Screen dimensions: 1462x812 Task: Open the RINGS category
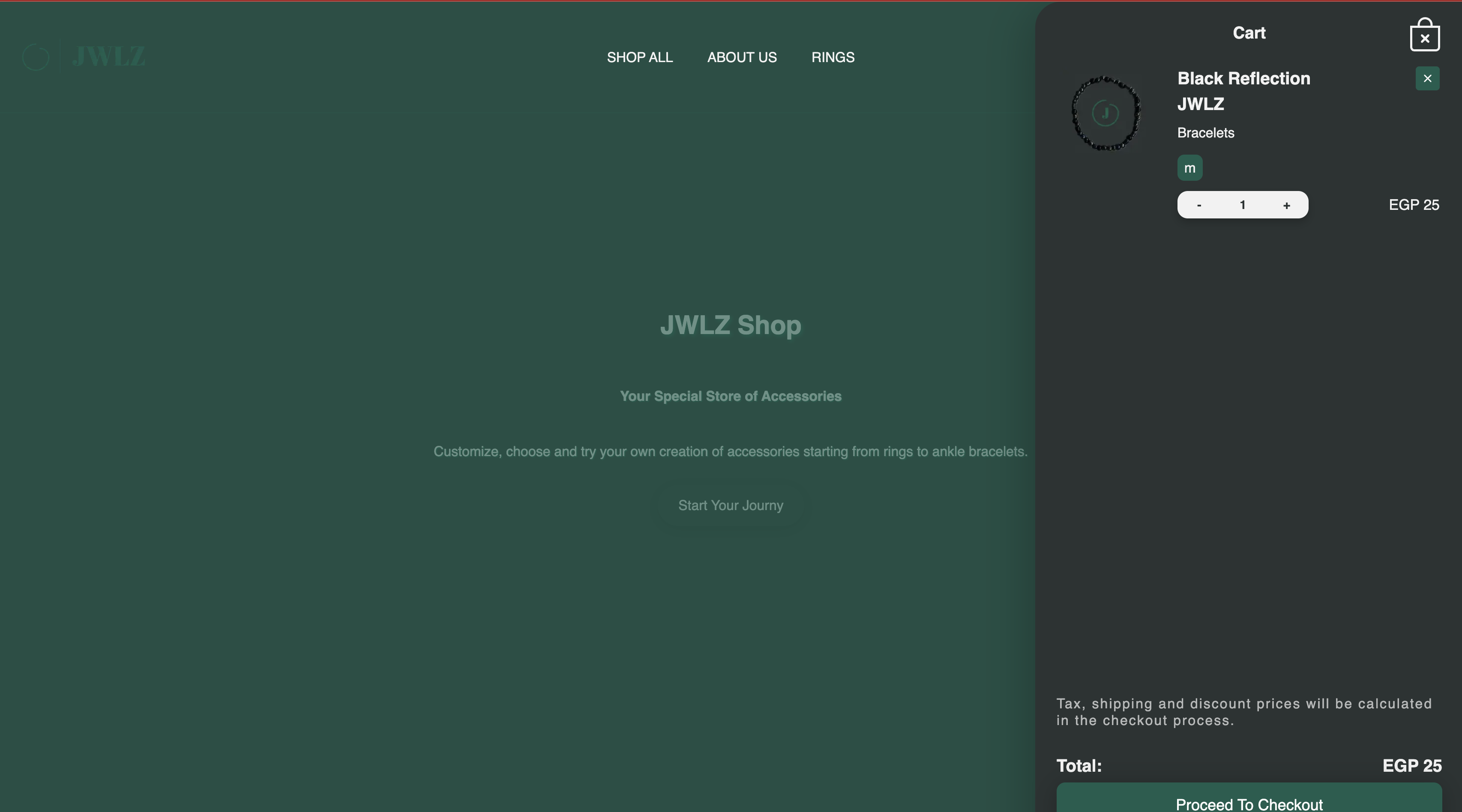coord(833,57)
